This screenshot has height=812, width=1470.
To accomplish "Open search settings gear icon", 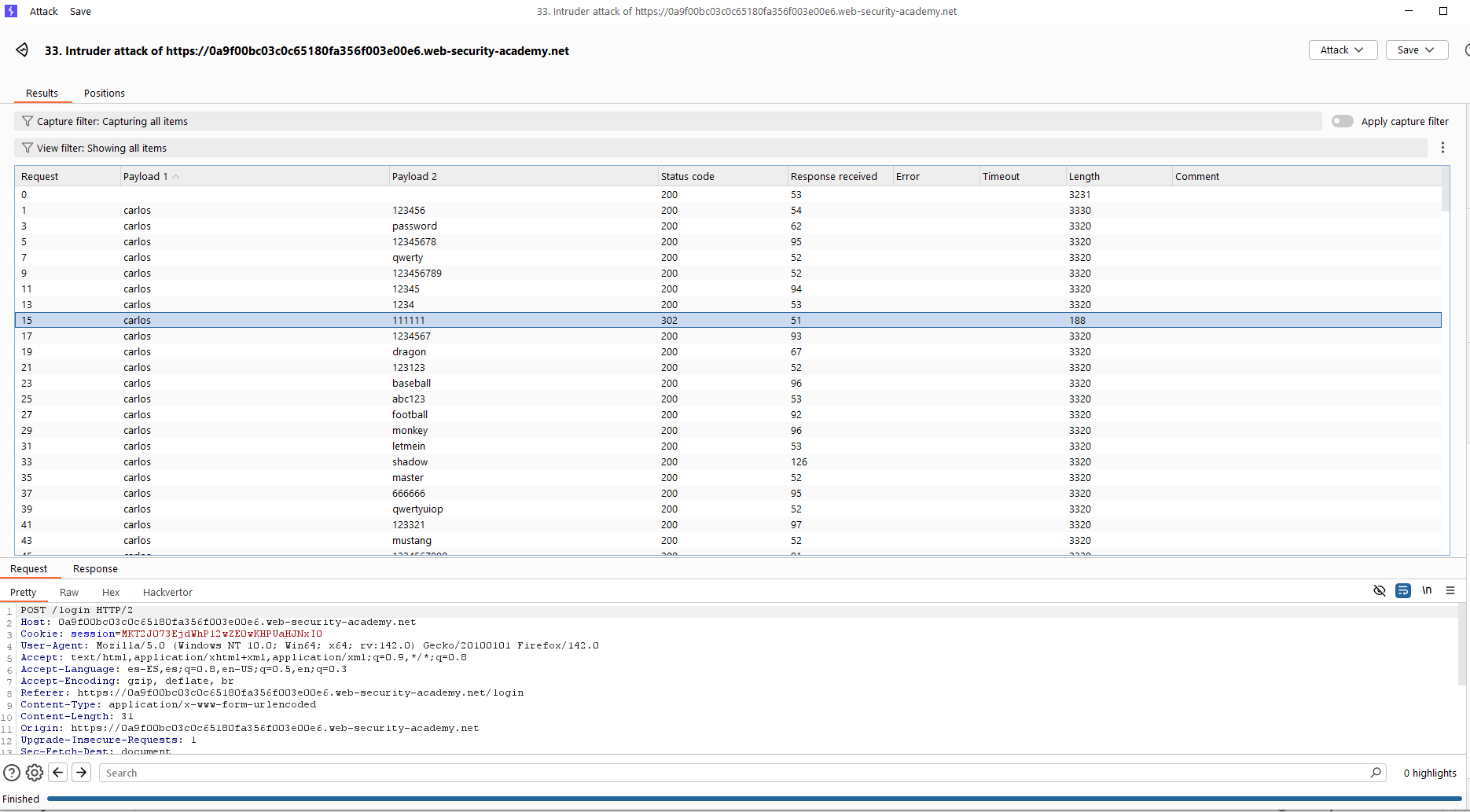I will [35, 773].
